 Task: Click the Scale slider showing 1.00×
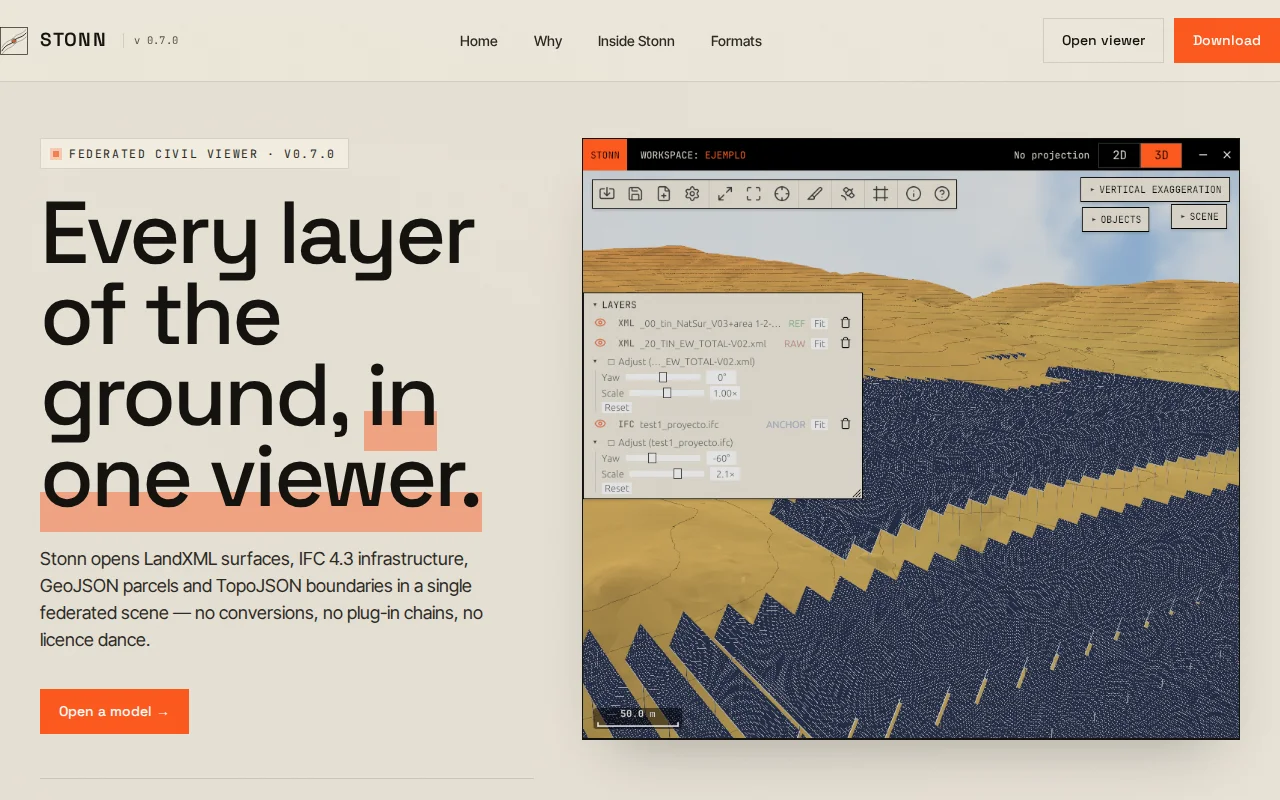665,393
